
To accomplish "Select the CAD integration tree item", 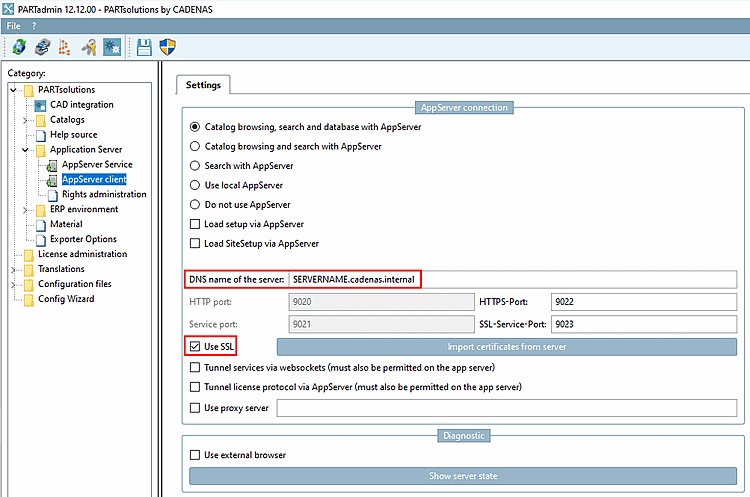I will pos(82,105).
